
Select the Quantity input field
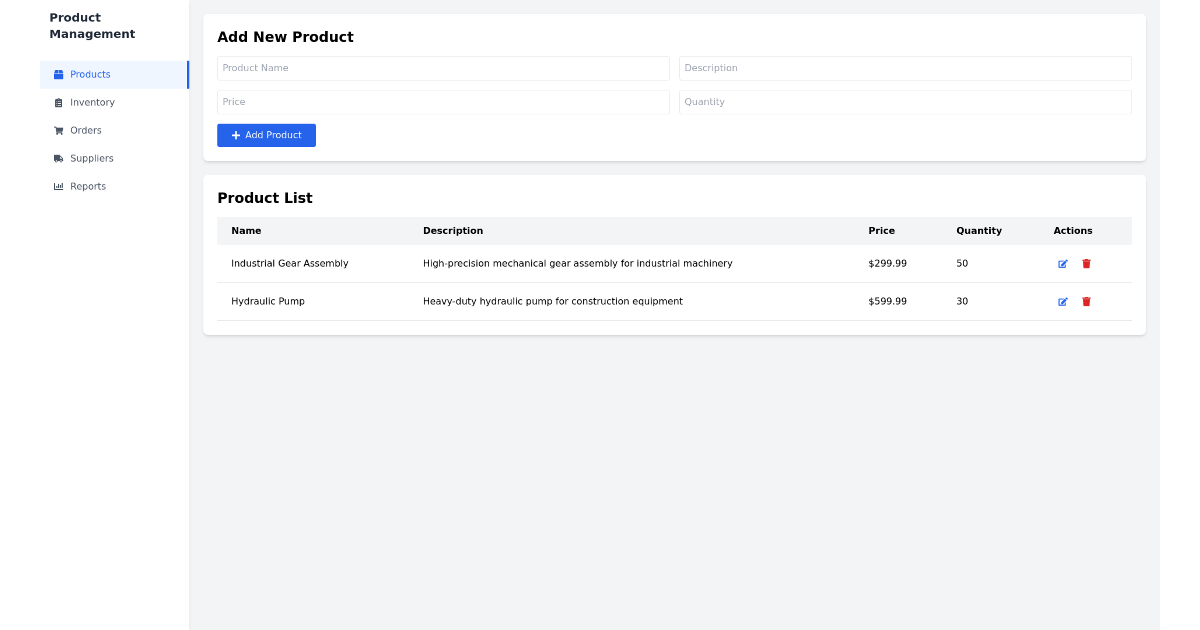(905, 102)
